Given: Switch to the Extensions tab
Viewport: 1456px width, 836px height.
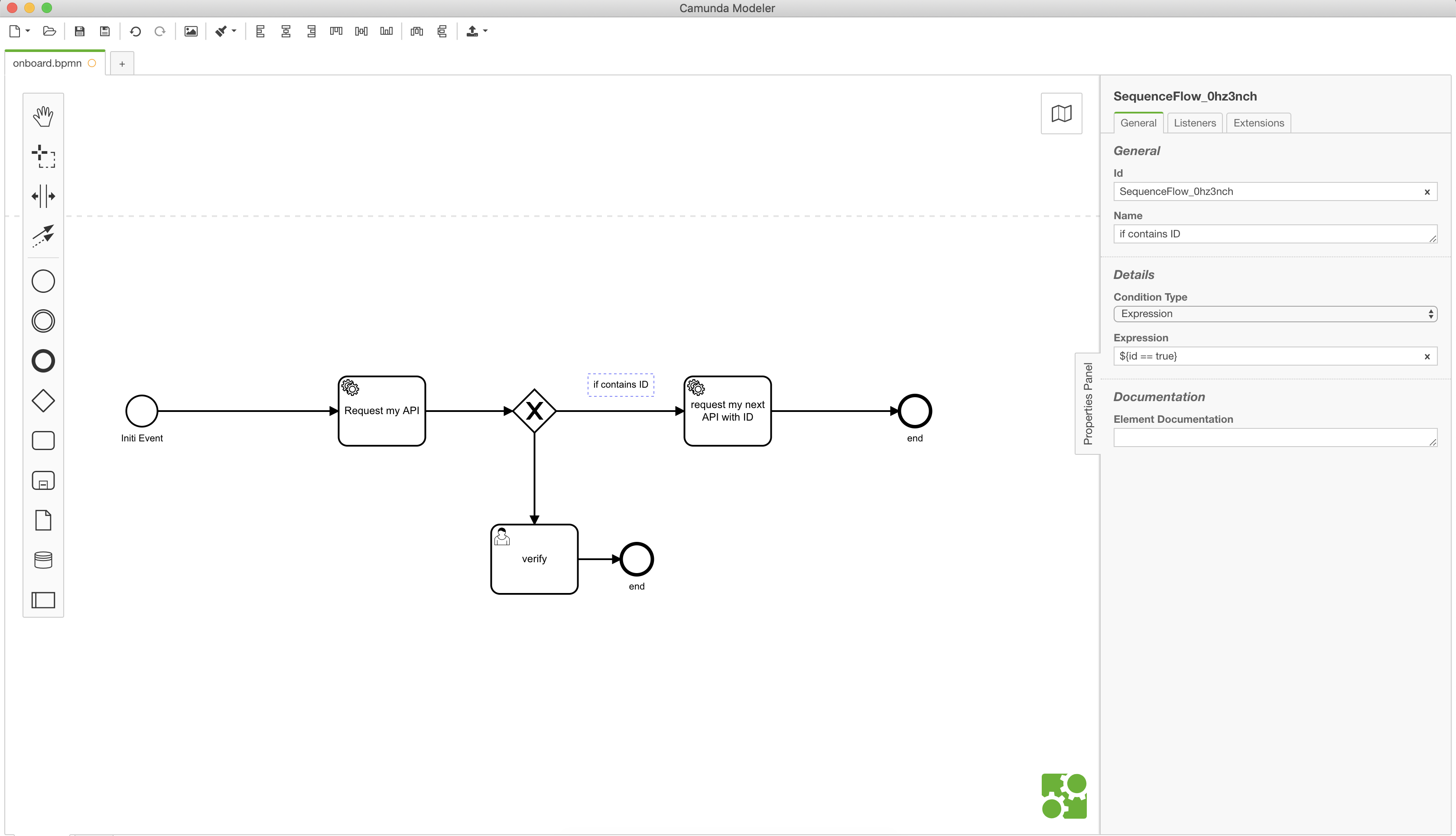Looking at the screenshot, I should (x=1258, y=123).
